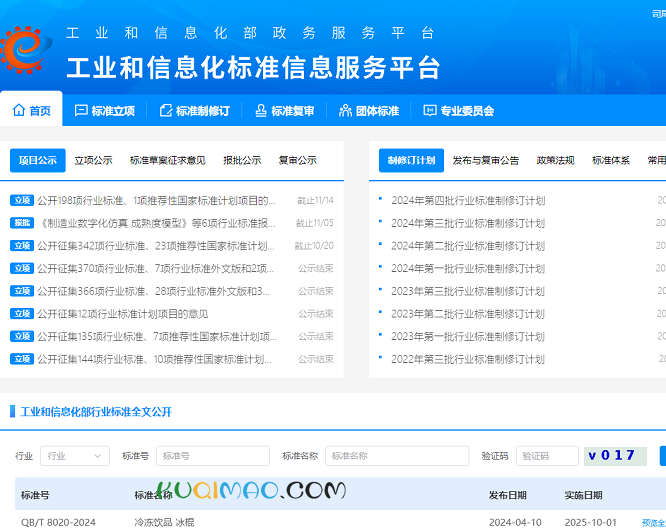The width and height of the screenshot is (666, 531).
Task: Open 2024年第四批行业标准制修订计划 link
Action: (467, 200)
